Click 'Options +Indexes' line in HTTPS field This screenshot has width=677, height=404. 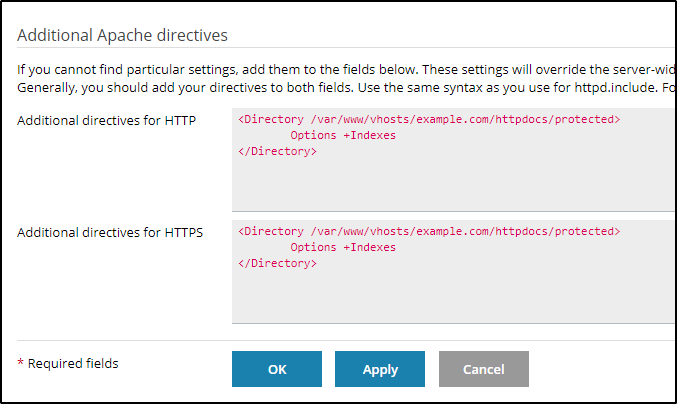pyautogui.click(x=343, y=247)
